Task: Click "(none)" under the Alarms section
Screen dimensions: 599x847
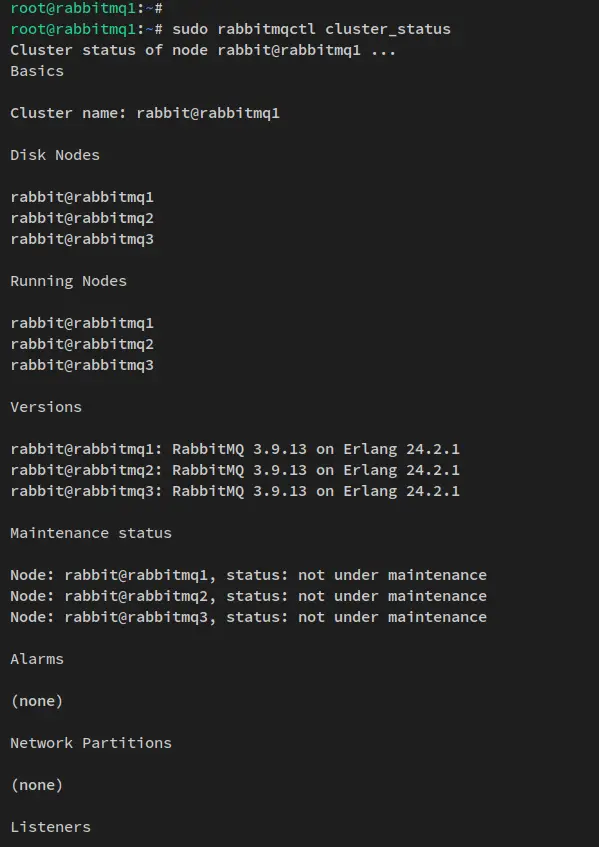Action: pyautogui.click(x=37, y=701)
